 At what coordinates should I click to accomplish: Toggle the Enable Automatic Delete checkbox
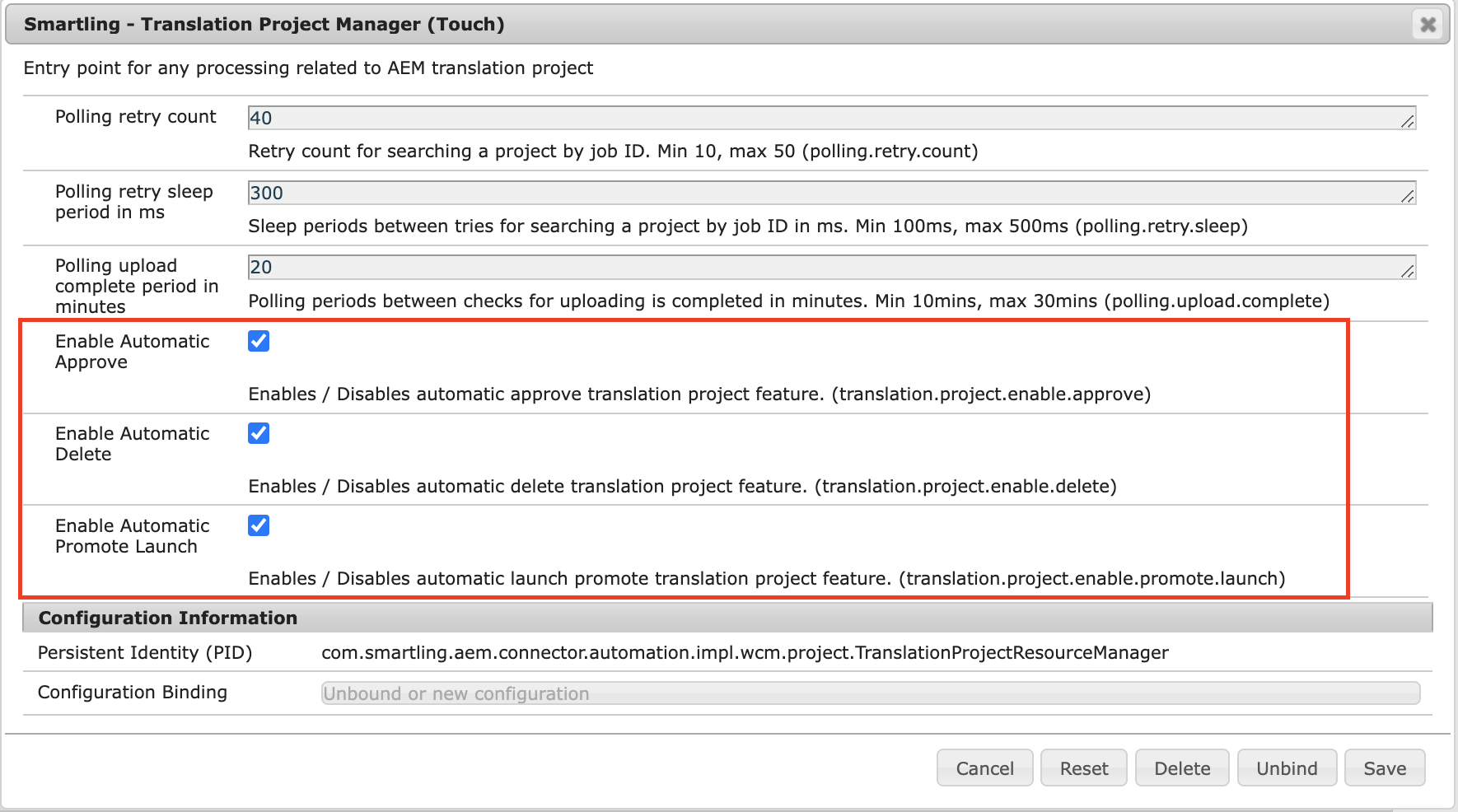[259, 433]
